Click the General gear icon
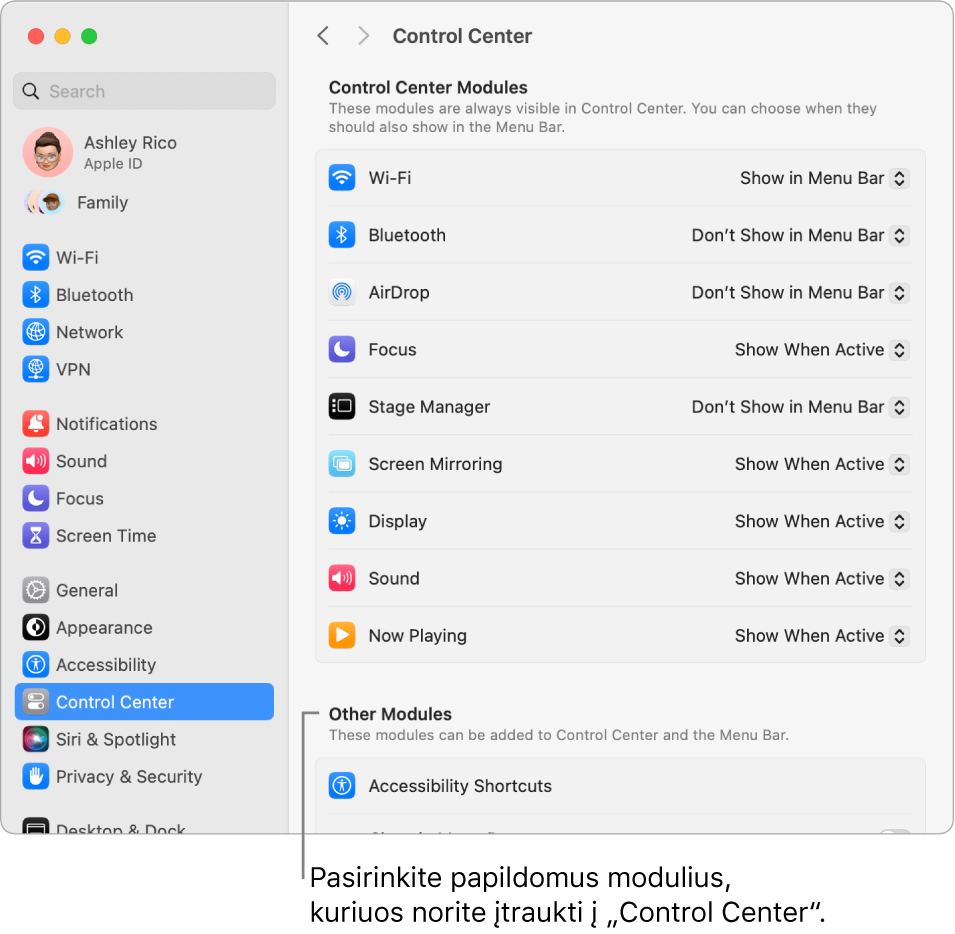Viewport: 955px width, 934px height. pyautogui.click(x=35, y=590)
